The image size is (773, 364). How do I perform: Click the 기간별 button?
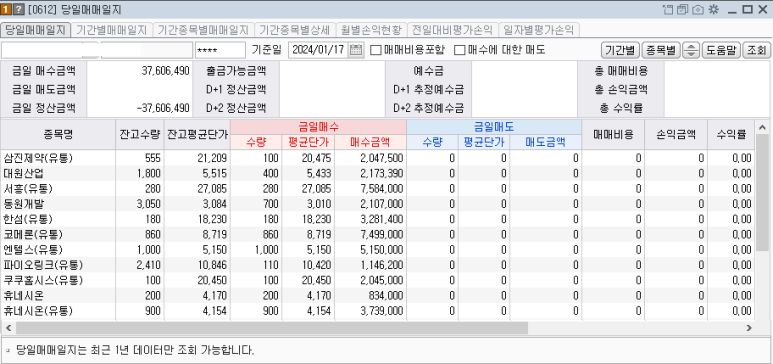point(620,50)
